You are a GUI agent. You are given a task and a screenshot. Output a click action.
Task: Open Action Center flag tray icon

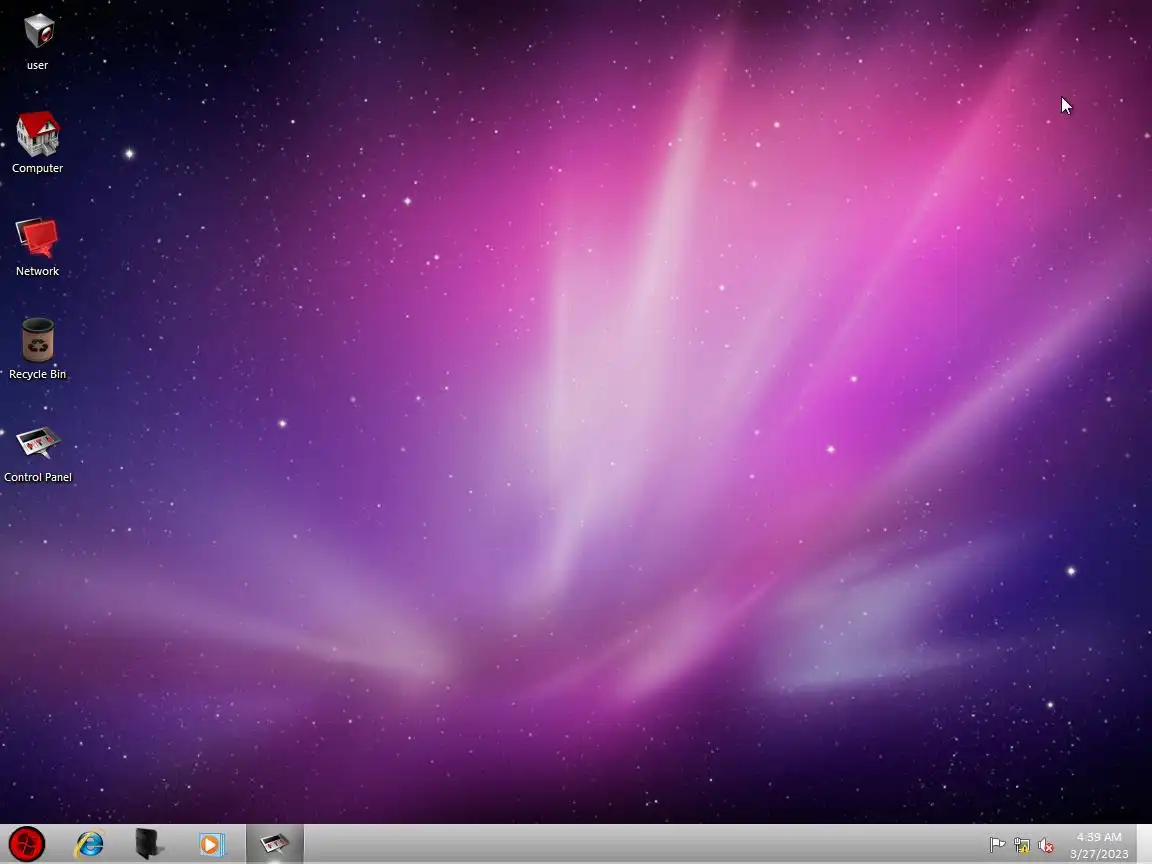(x=997, y=846)
